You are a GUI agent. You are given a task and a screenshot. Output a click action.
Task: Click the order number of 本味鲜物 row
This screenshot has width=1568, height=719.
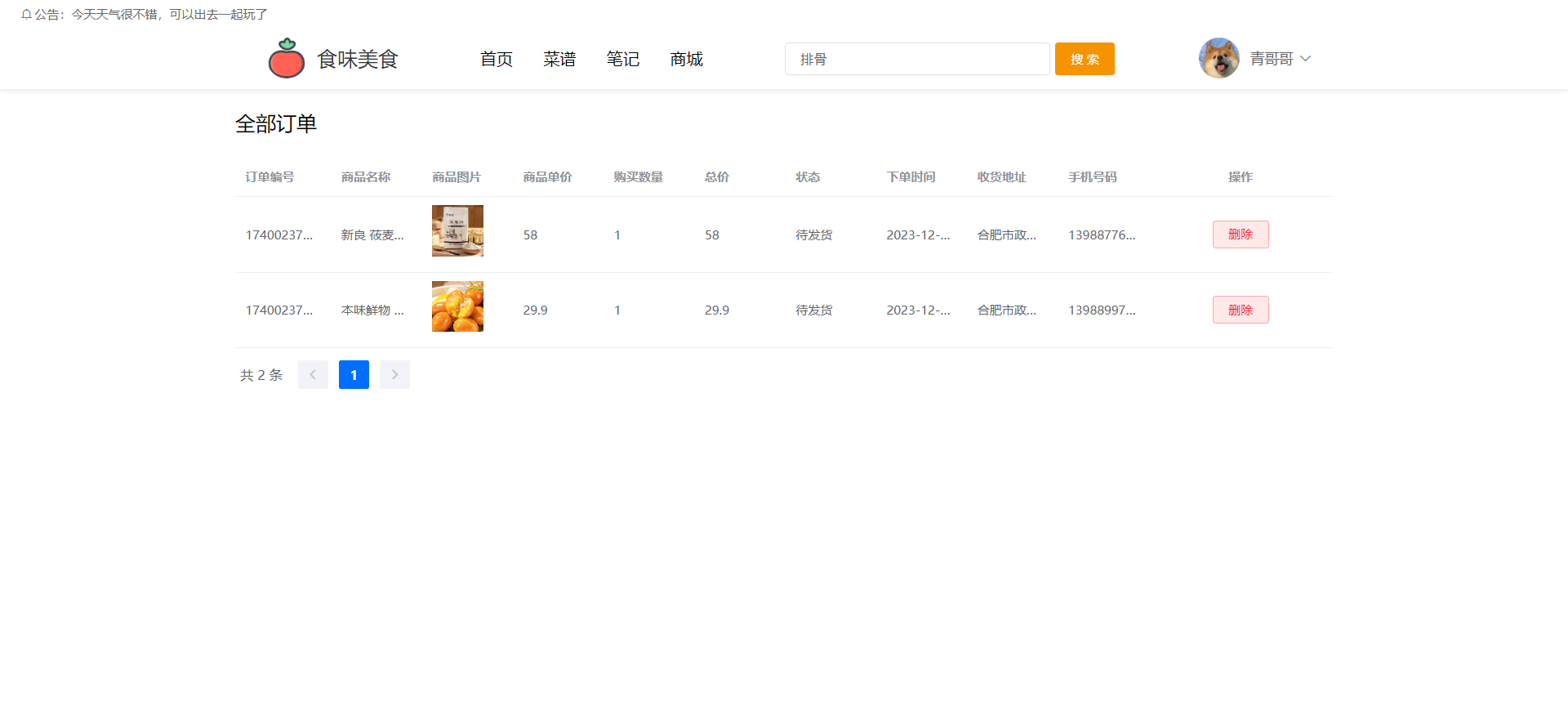pos(279,310)
